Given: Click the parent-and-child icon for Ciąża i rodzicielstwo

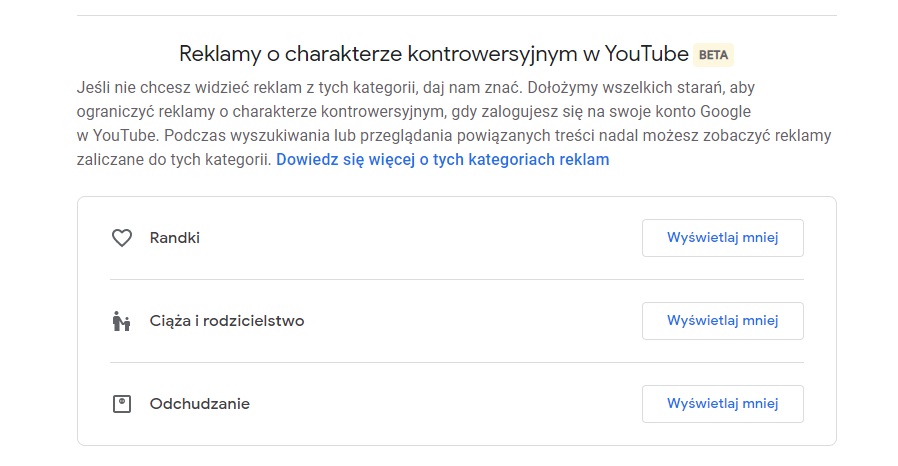Looking at the screenshot, I should pos(122,321).
